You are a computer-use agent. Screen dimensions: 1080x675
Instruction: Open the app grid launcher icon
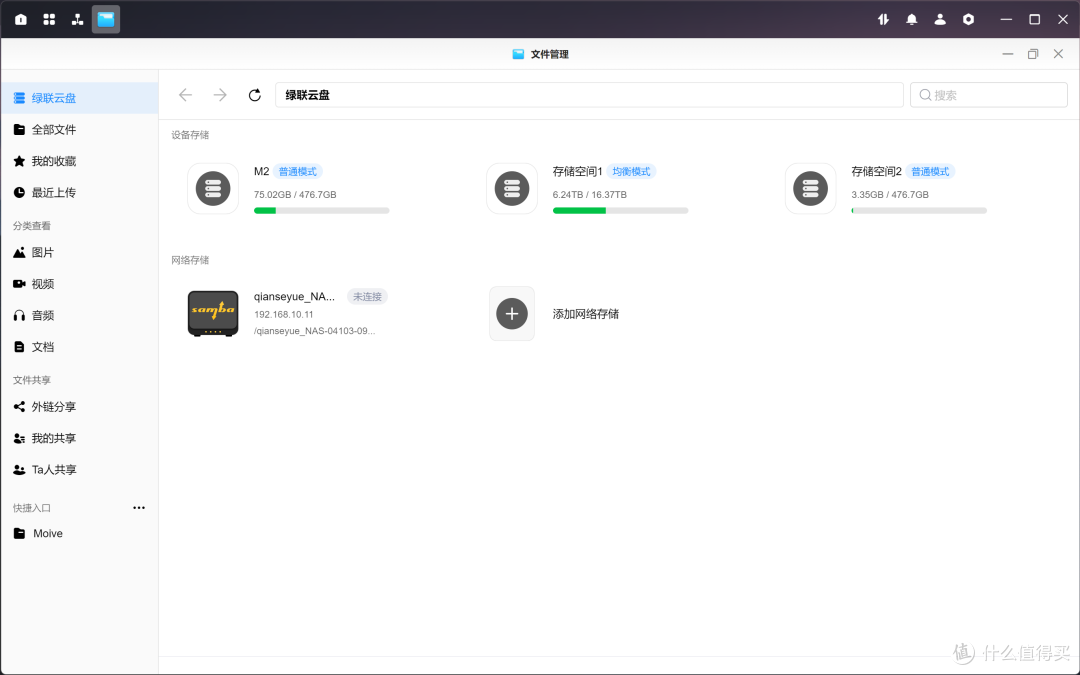[x=49, y=19]
